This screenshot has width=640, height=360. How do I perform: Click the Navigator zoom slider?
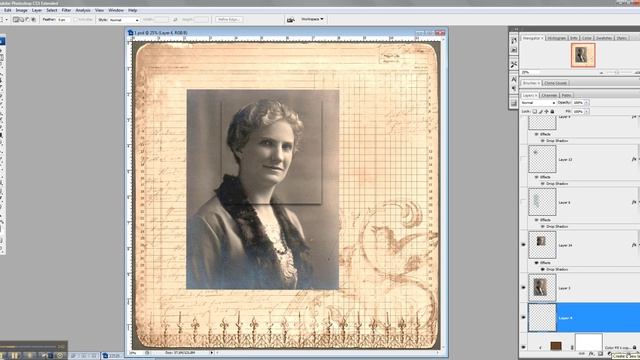616,73
